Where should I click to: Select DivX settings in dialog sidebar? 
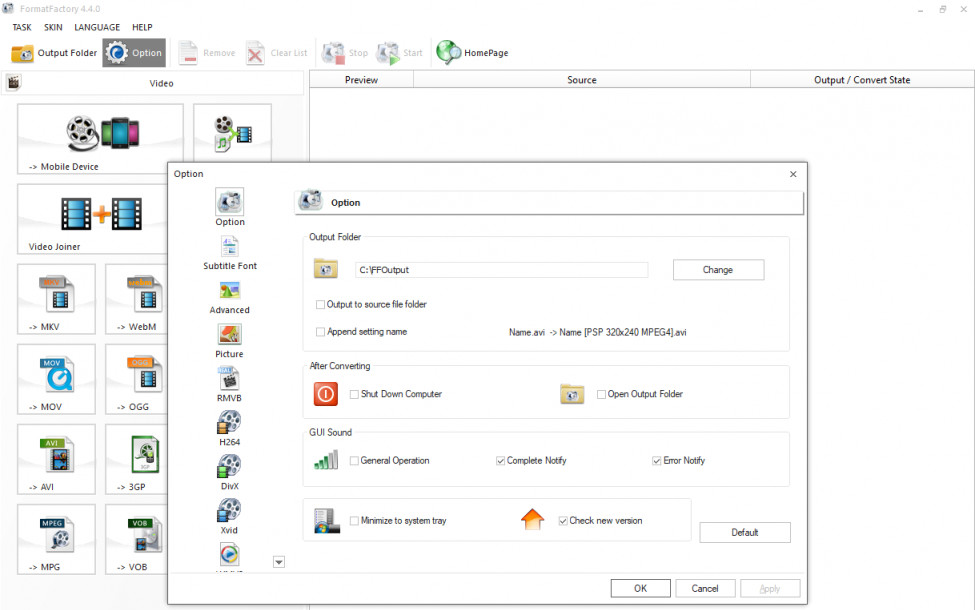click(229, 473)
